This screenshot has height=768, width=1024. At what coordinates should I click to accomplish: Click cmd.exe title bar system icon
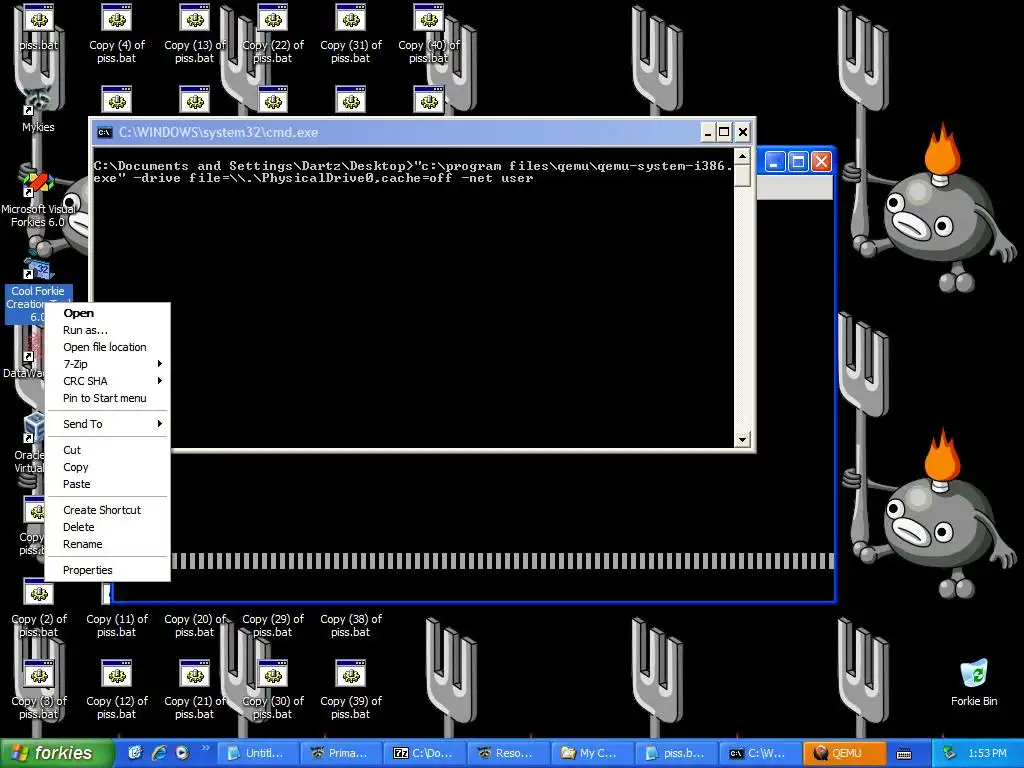coord(104,133)
